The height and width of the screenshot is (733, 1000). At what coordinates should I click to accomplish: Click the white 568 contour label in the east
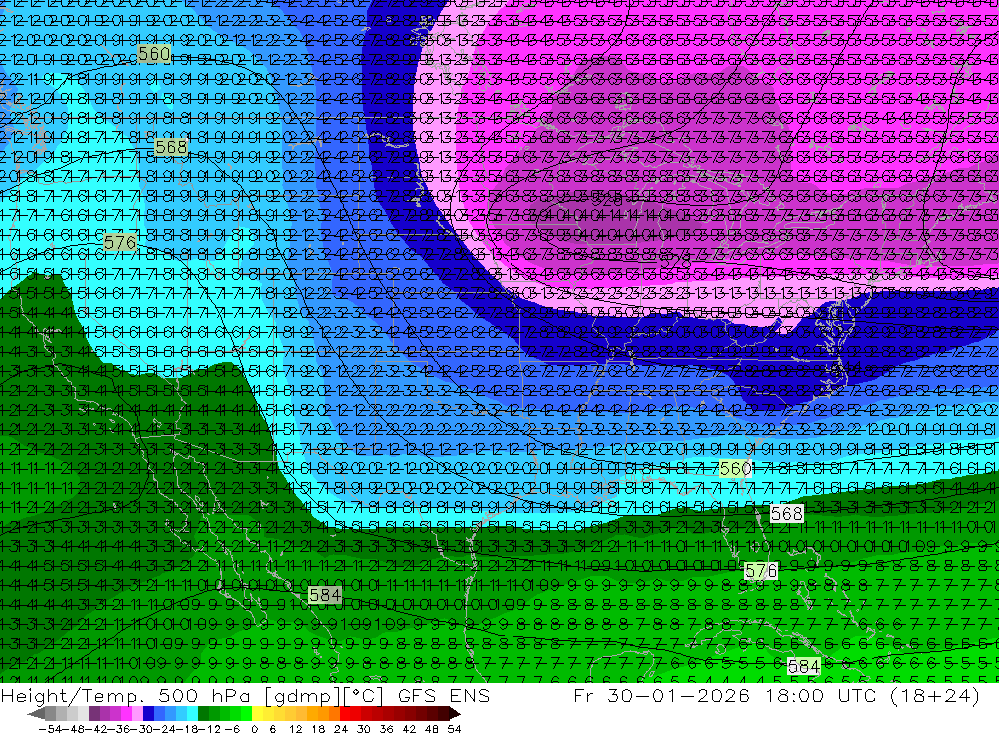(786, 514)
